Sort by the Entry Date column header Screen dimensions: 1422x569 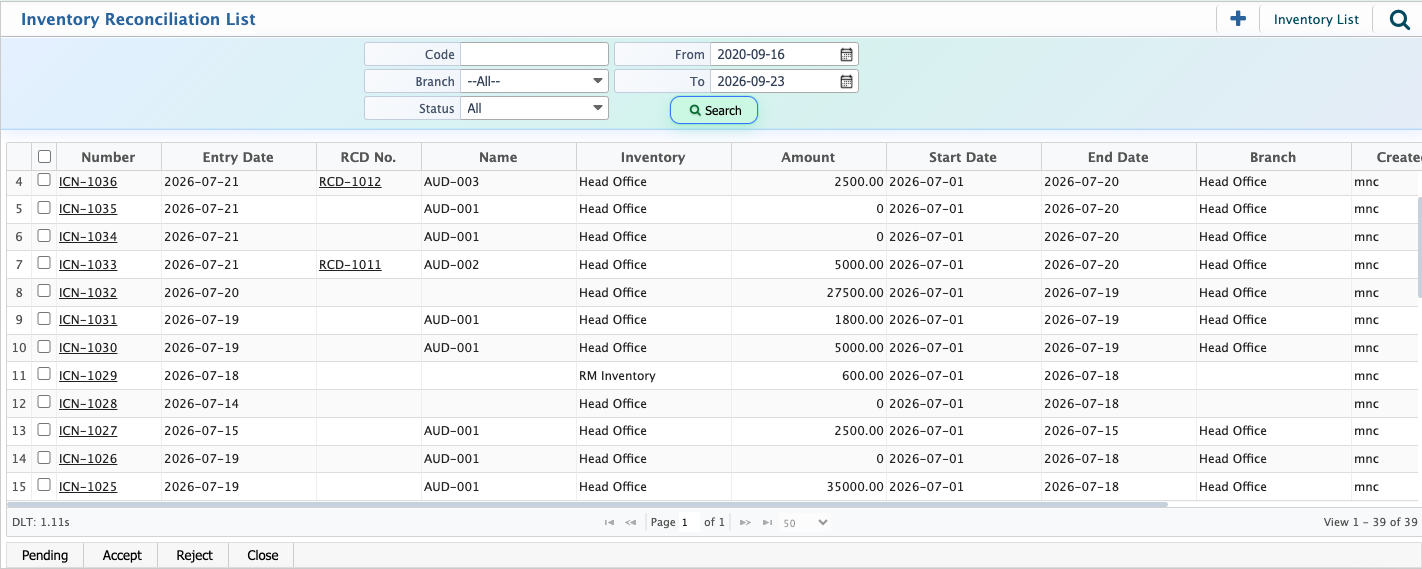point(238,157)
